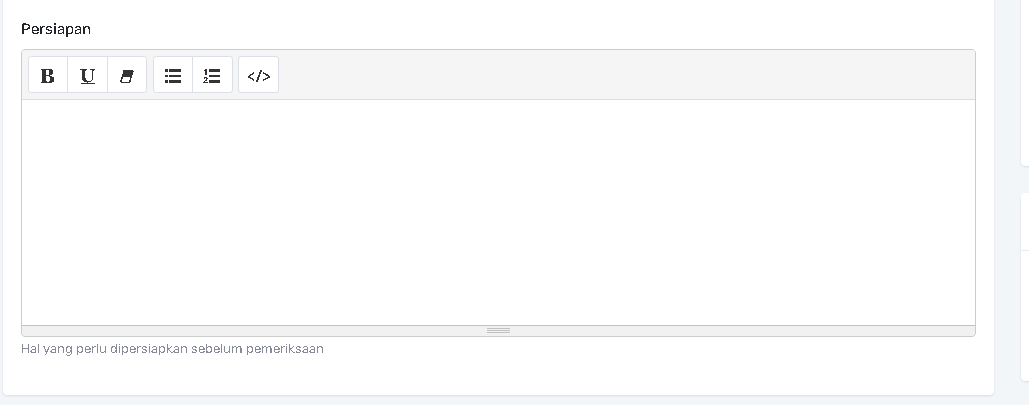Screen dimensions: 1029x405
Task: Apply underline formatting to the text
Action: coord(87,75)
